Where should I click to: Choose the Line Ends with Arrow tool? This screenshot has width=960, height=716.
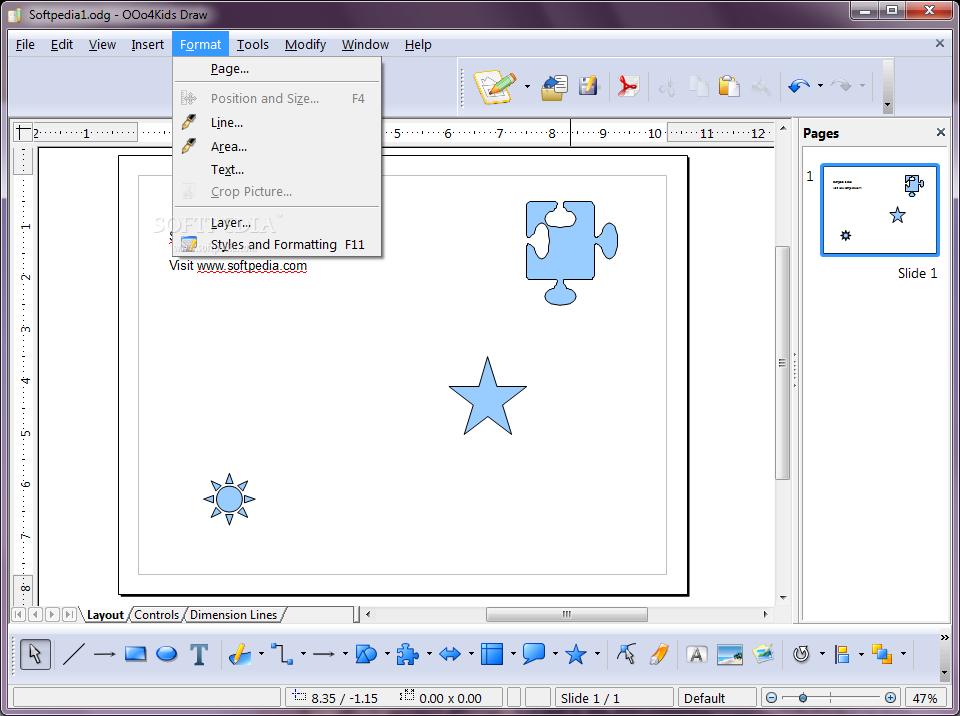point(104,654)
